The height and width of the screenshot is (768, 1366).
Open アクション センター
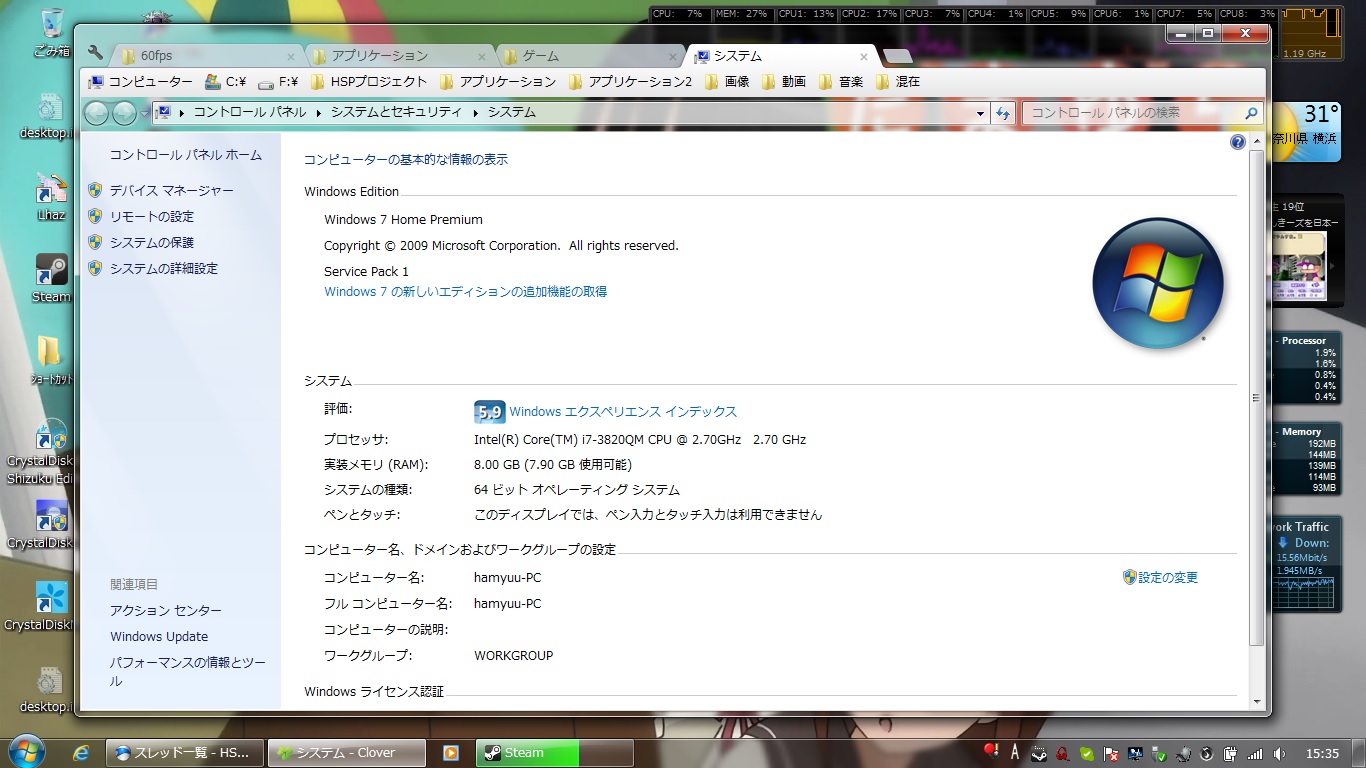[x=166, y=610]
